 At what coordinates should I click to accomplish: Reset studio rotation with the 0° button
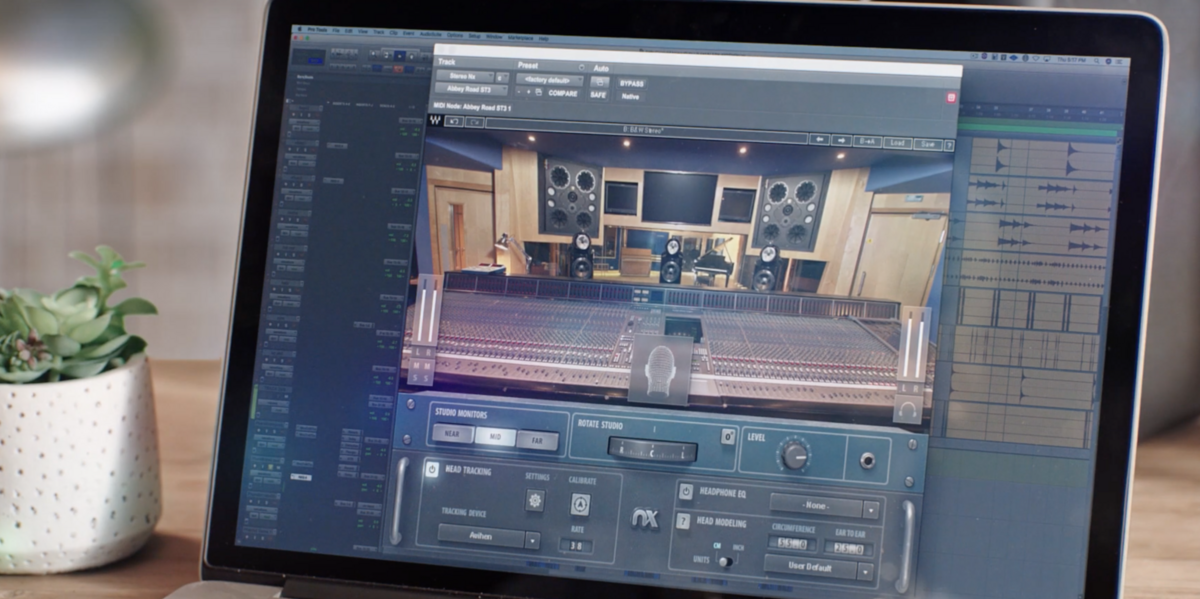(728, 437)
